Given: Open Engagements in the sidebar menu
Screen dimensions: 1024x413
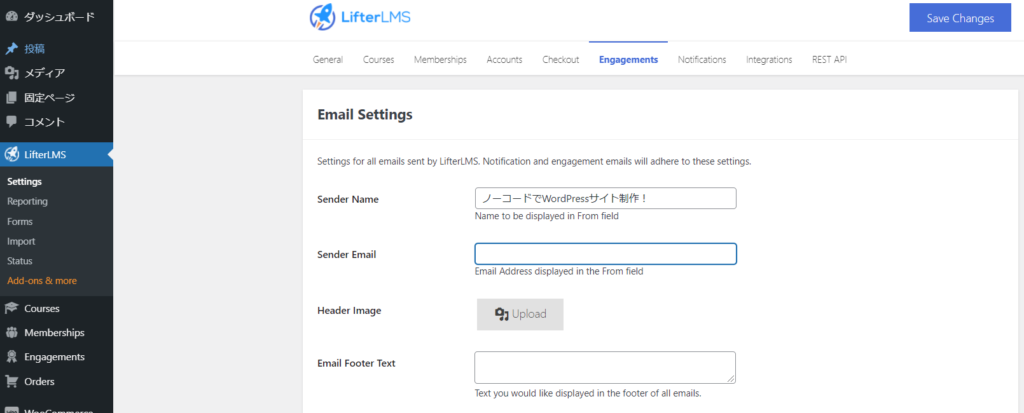Looking at the screenshot, I should click(x=54, y=357).
